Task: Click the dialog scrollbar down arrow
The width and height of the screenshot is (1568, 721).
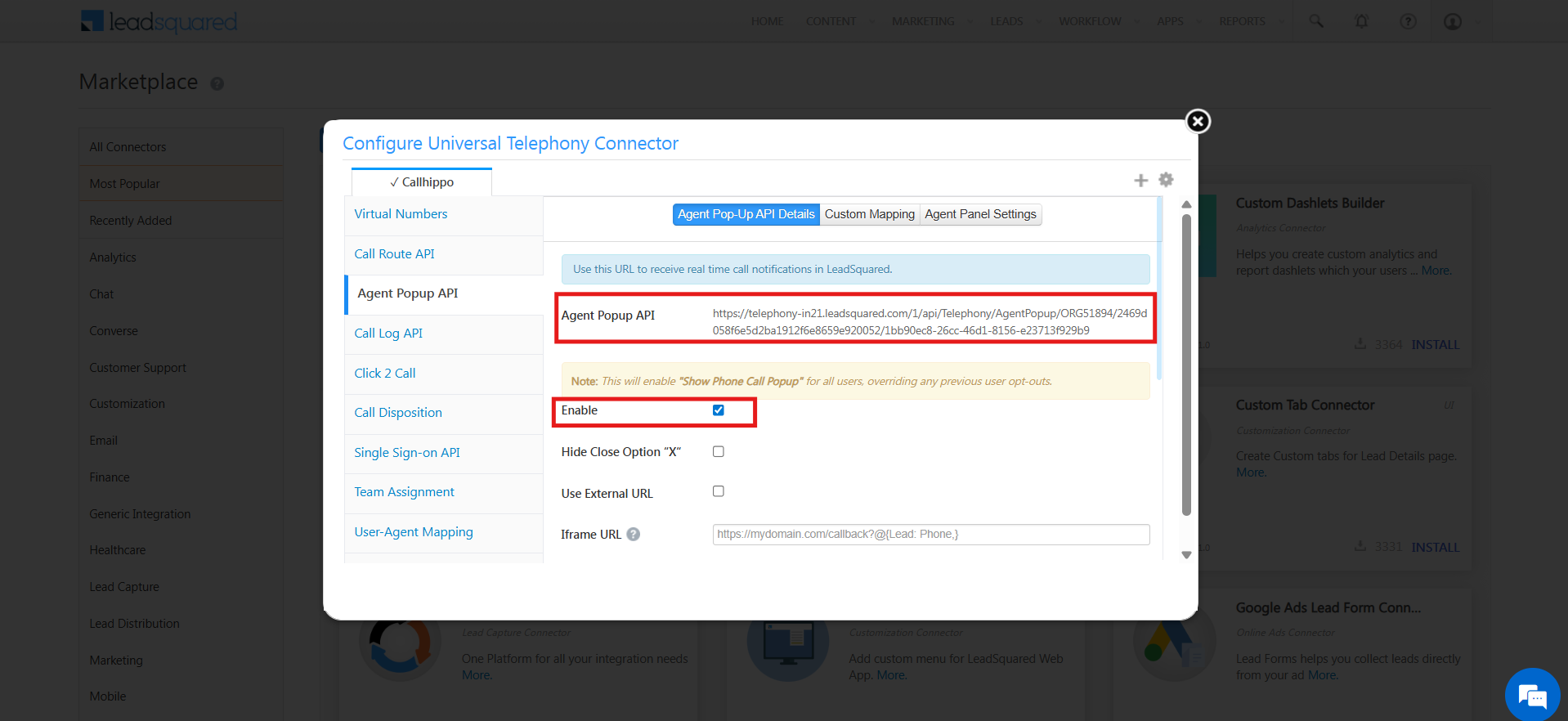Action: (x=1186, y=555)
